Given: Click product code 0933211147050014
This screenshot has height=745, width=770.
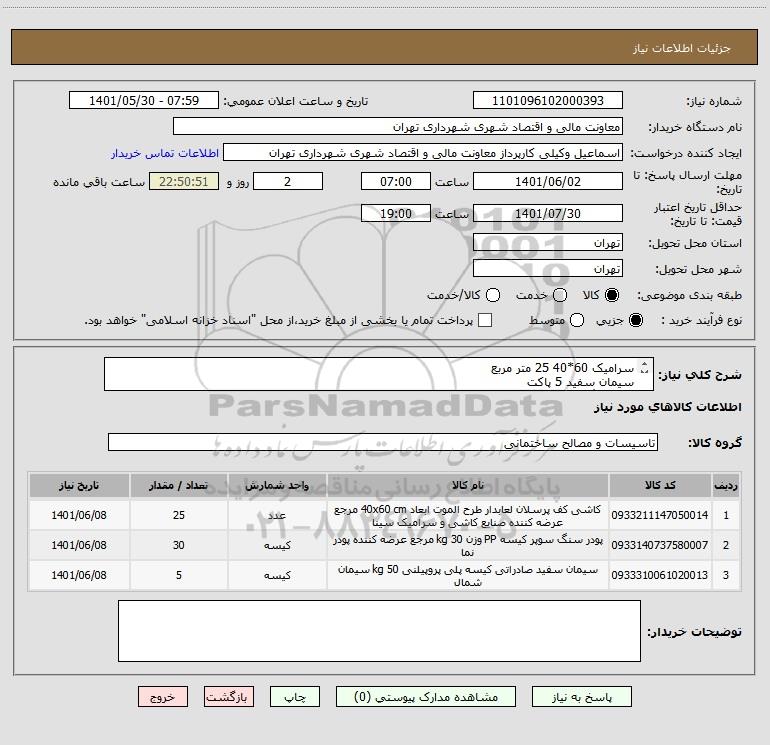Looking at the screenshot, I should 660,515.
